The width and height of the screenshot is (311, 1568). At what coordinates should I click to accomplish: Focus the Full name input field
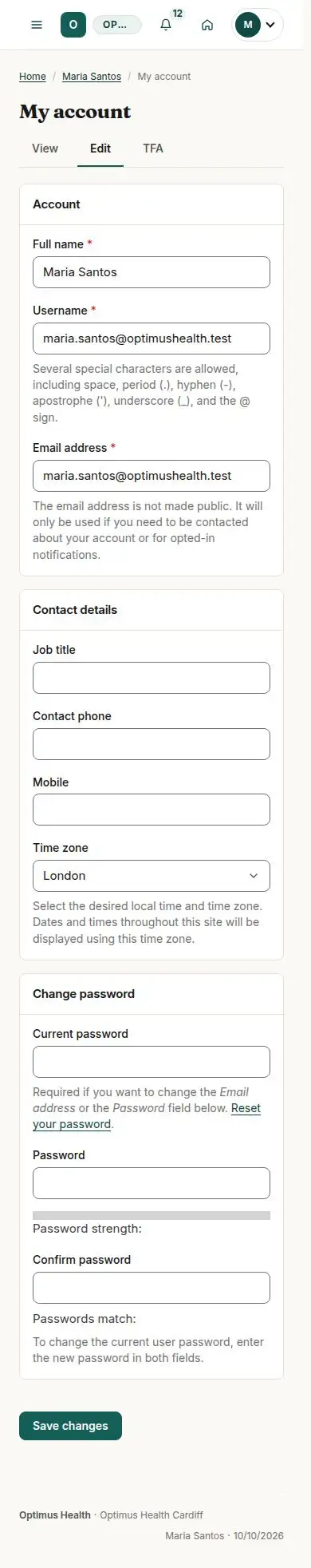[152, 272]
